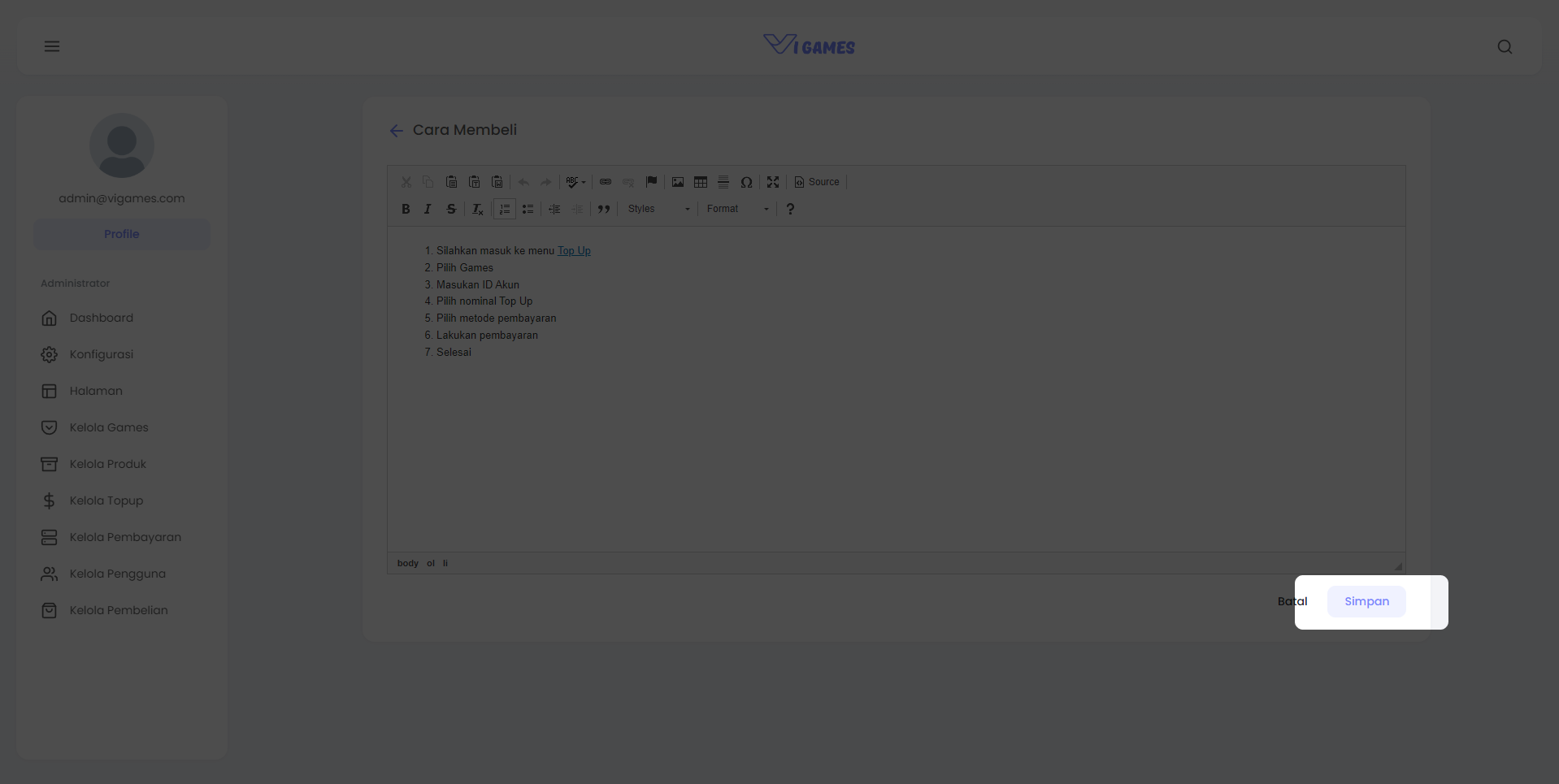This screenshot has height=784, width=1559.
Task: Click the text "Lakukan pembayaran"
Action: click(x=487, y=336)
